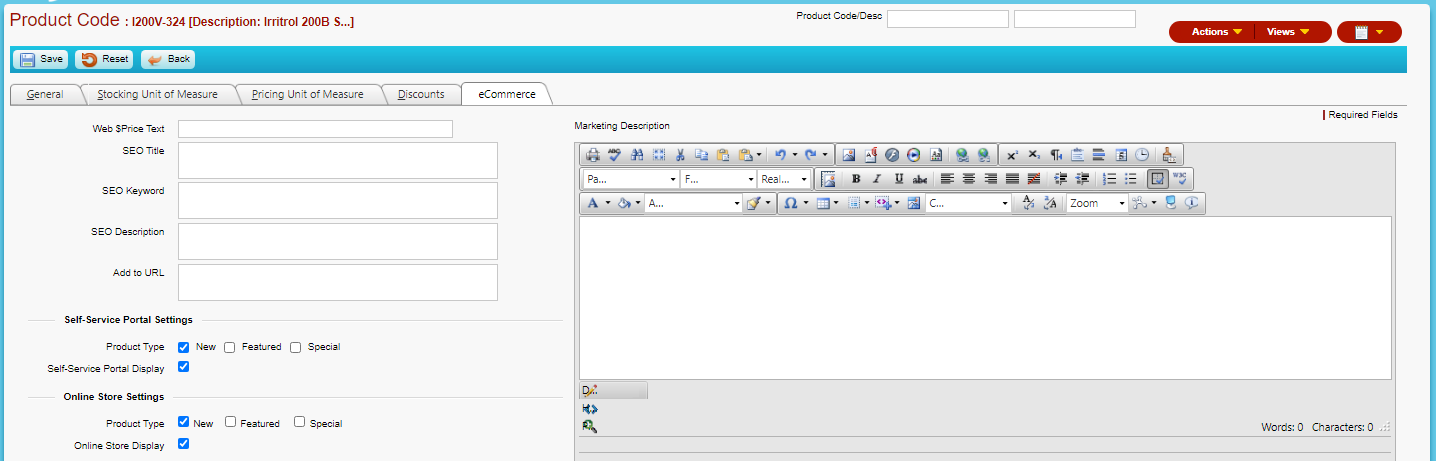Screen dimensions: 1436x461
Task: Click the first Product Code/Desc search box
Action: pos(948,19)
